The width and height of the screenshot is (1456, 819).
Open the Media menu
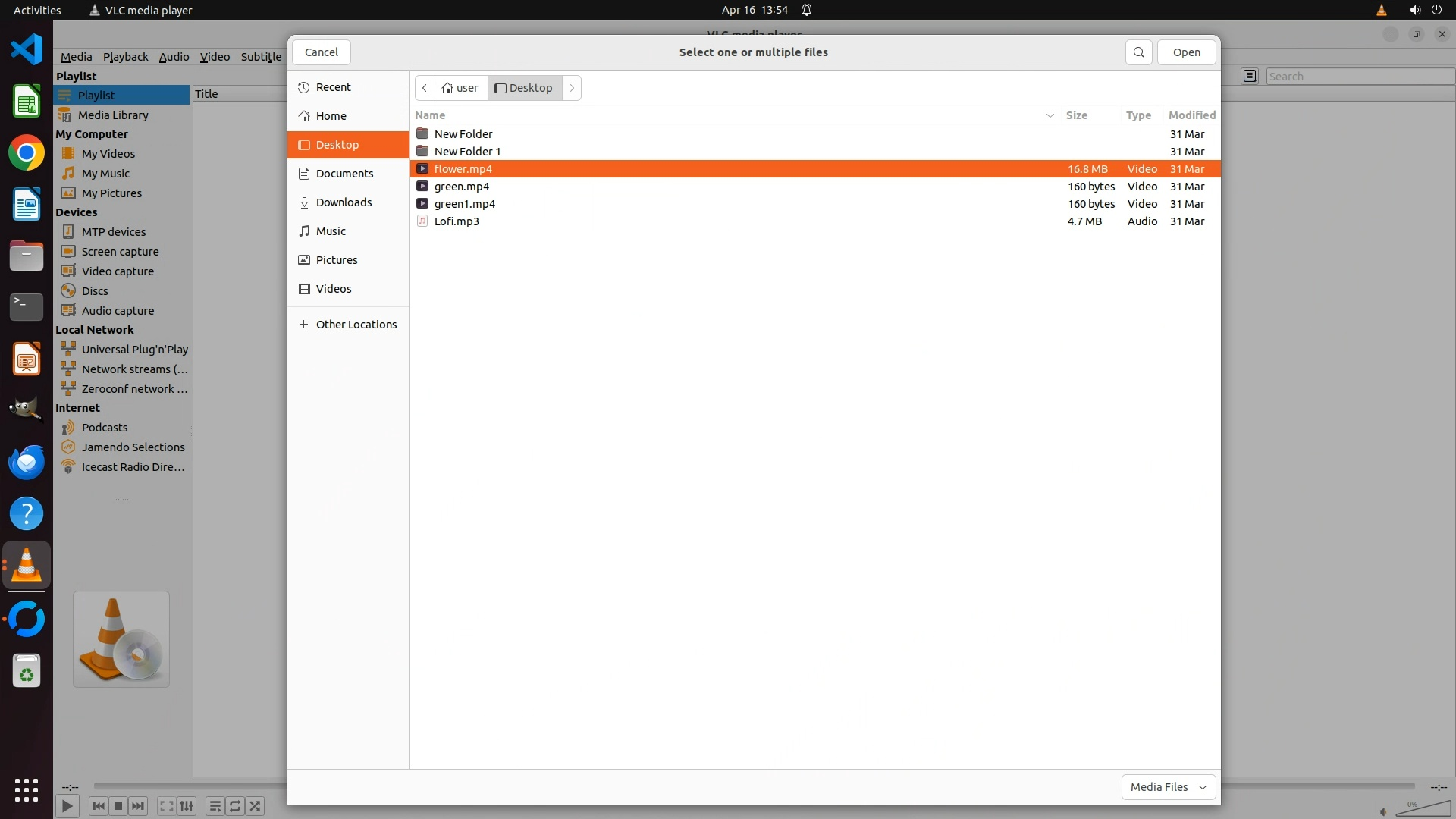76,57
